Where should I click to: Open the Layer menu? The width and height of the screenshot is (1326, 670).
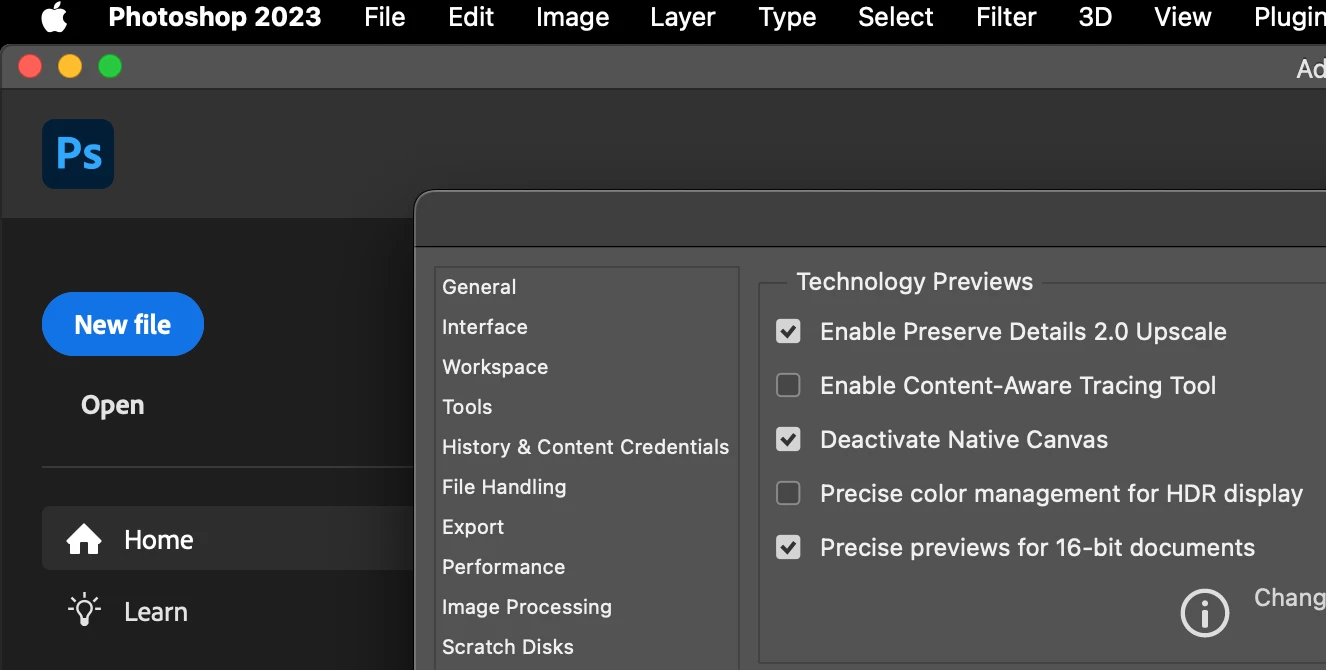[x=683, y=17]
